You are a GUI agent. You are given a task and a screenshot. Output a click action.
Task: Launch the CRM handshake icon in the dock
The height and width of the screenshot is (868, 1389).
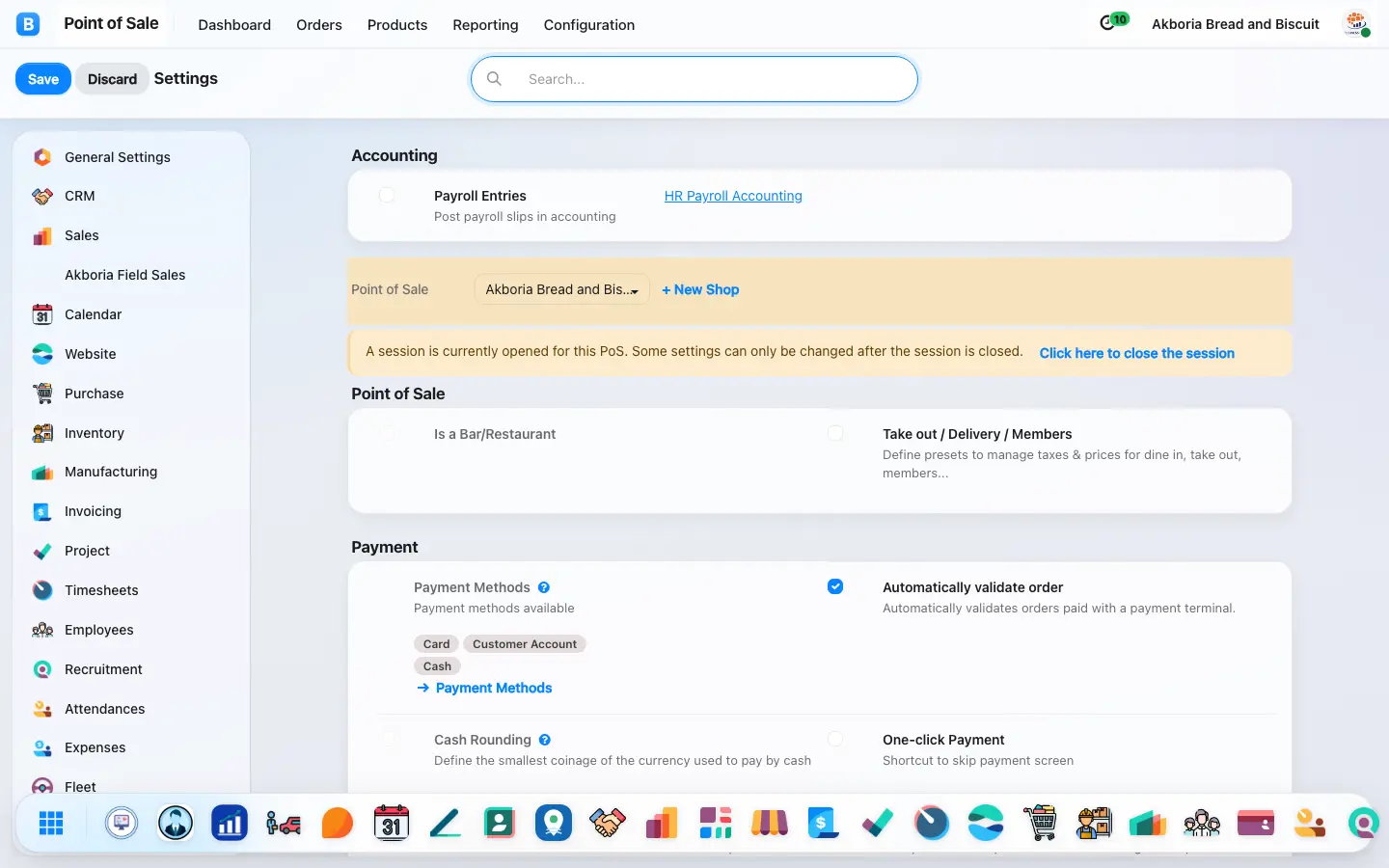coord(608,823)
